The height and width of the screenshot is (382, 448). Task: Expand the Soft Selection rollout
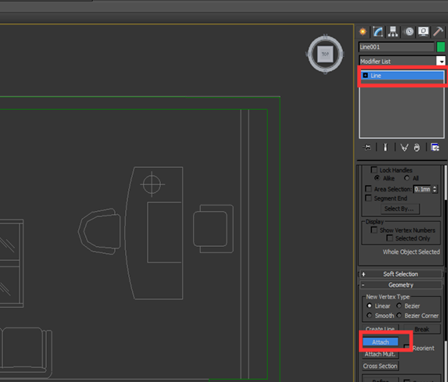coord(400,274)
